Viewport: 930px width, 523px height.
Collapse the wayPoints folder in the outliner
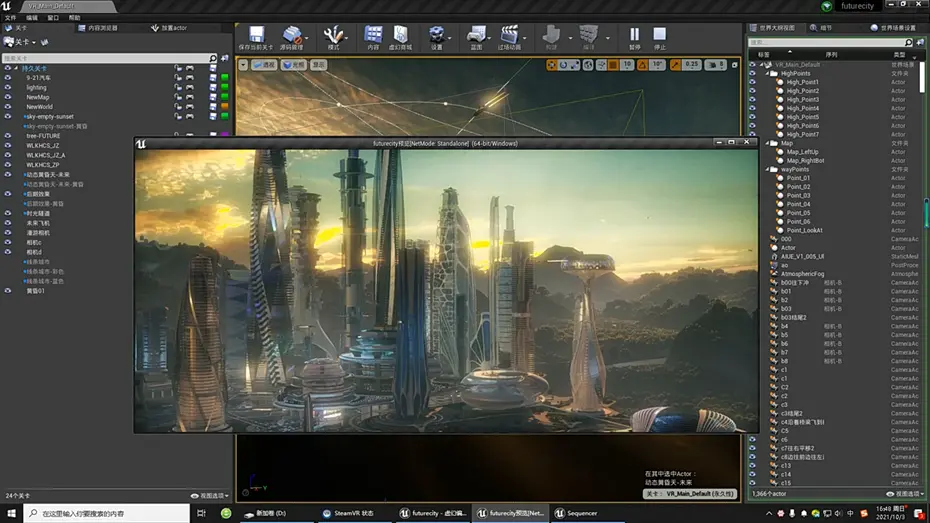click(x=767, y=169)
